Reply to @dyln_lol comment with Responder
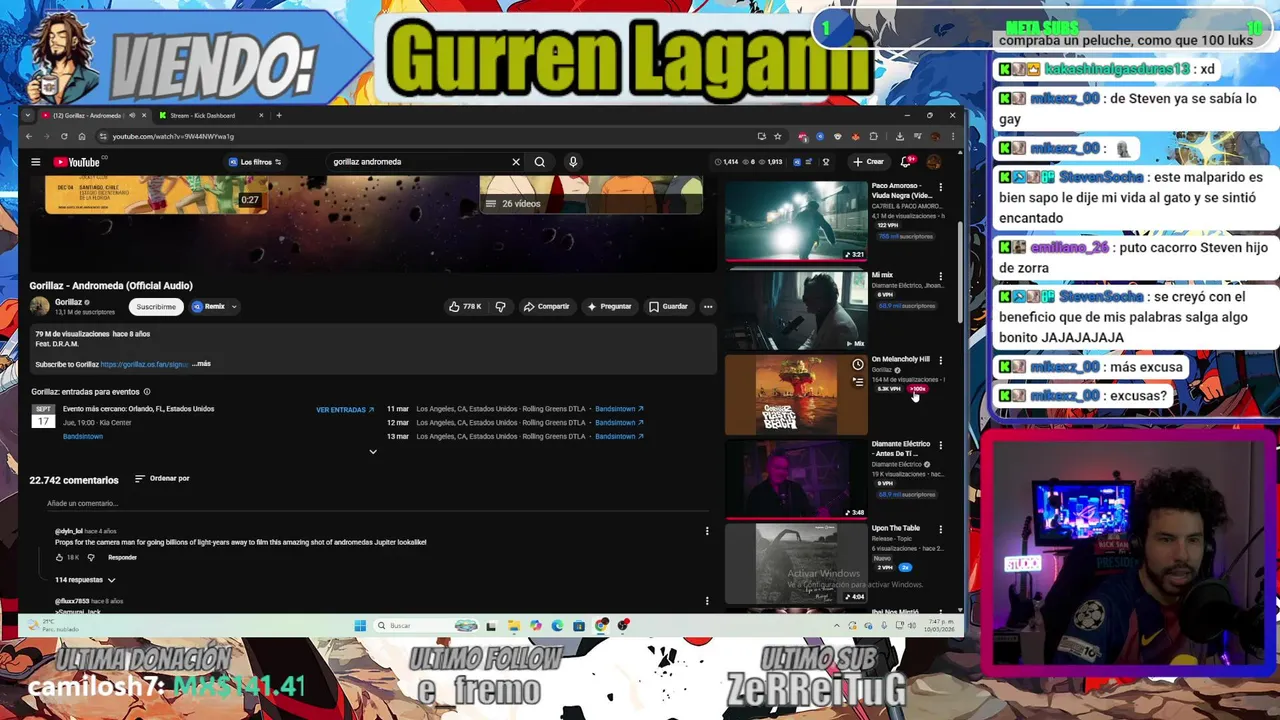The image size is (1280, 720). [x=122, y=557]
